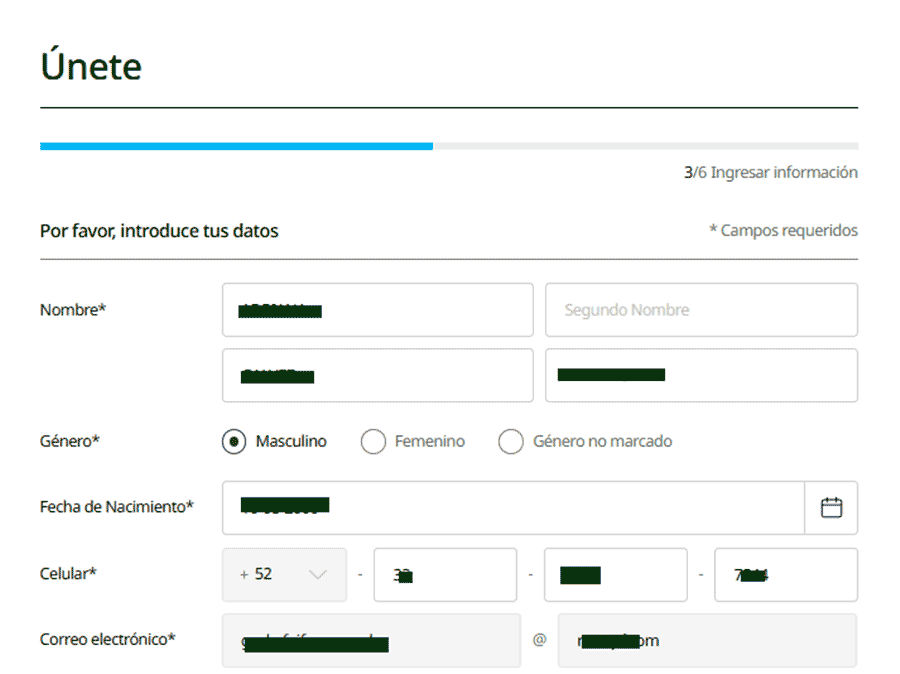Viewport: 900px width, 674px height.
Task: Click the first surname input field
Action: 377,375
